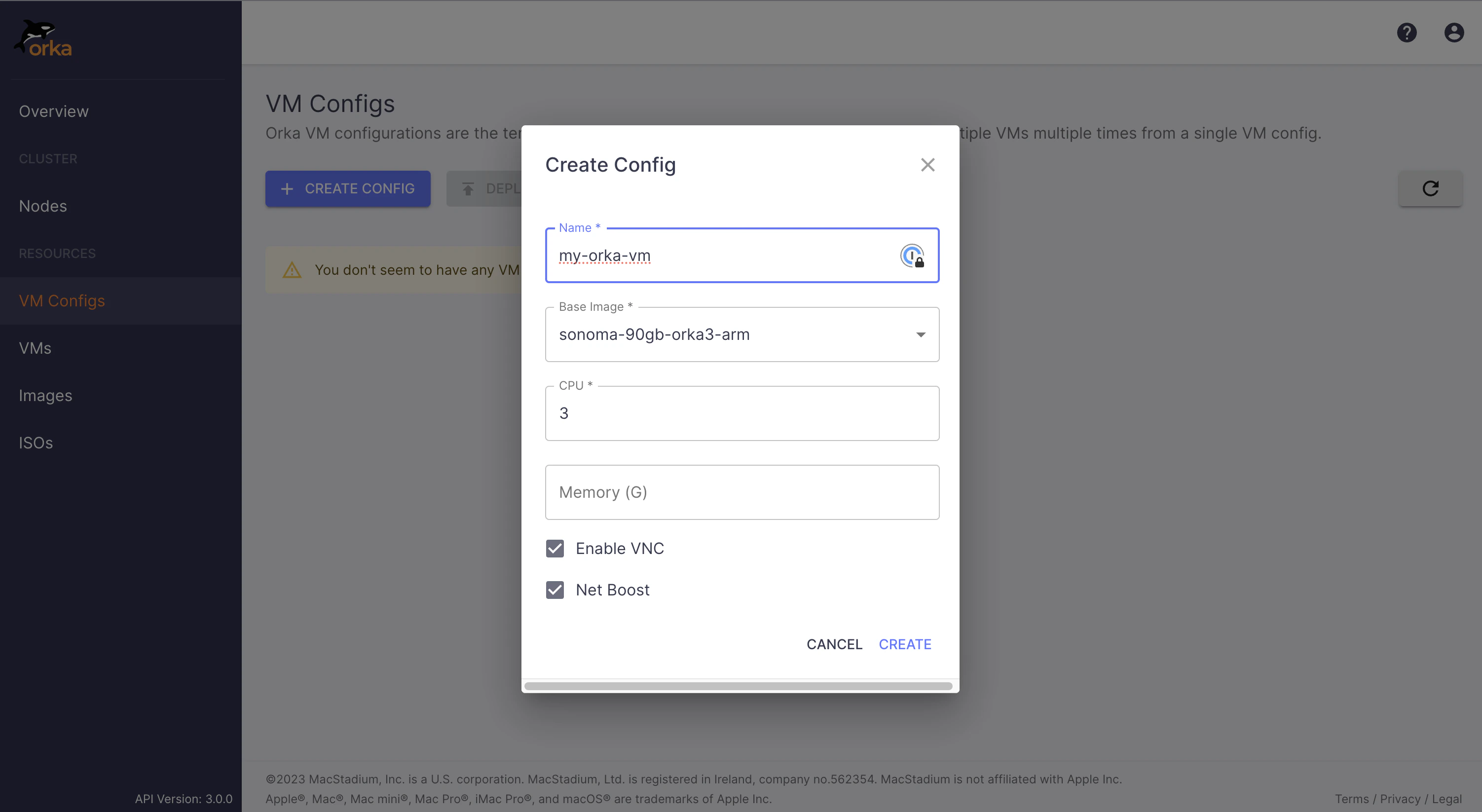Viewport: 1482px width, 812px height.
Task: Focus the Memory (G) input field
Action: pyautogui.click(x=741, y=492)
